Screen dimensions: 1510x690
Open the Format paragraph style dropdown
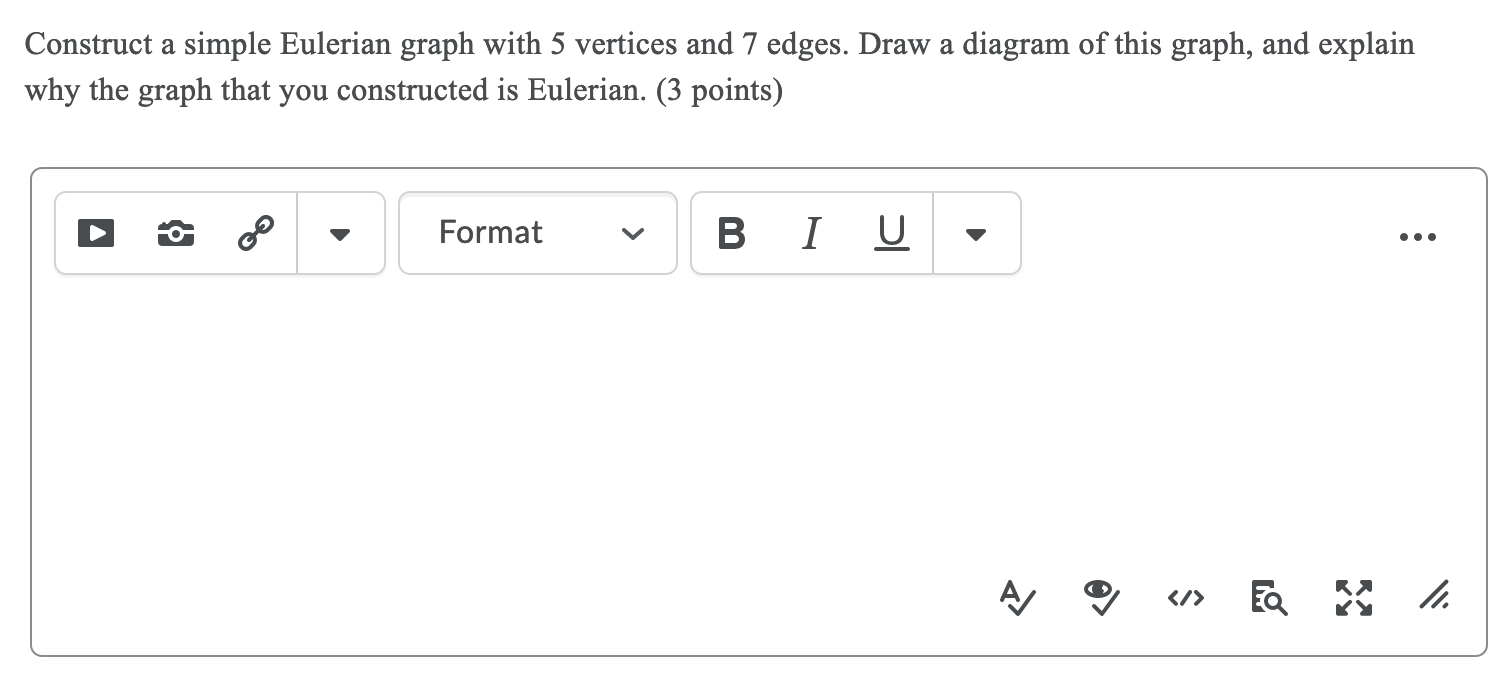(538, 233)
